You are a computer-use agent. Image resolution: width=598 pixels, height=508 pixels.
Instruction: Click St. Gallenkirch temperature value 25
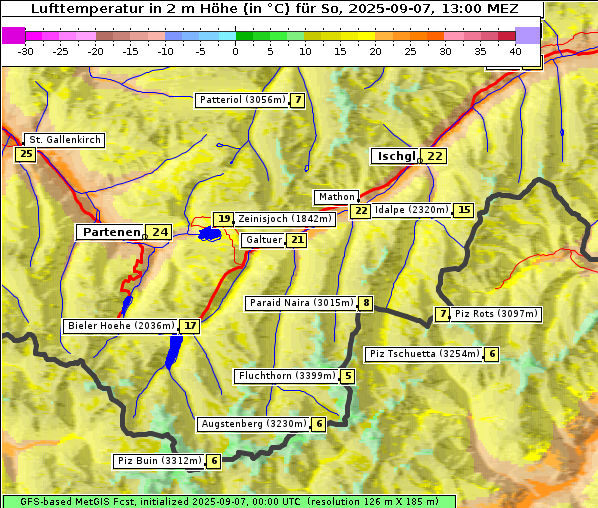(26, 154)
